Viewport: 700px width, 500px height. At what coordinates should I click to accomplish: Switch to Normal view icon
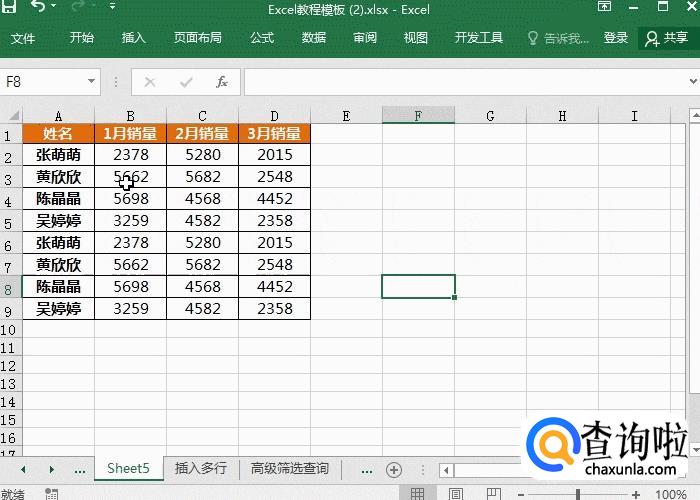click(417, 493)
